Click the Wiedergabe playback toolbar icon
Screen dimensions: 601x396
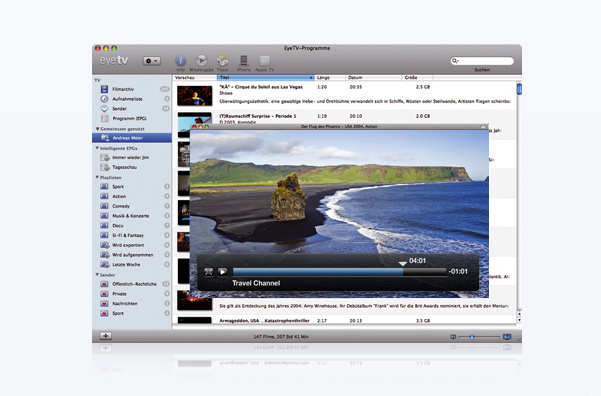click(x=201, y=60)
